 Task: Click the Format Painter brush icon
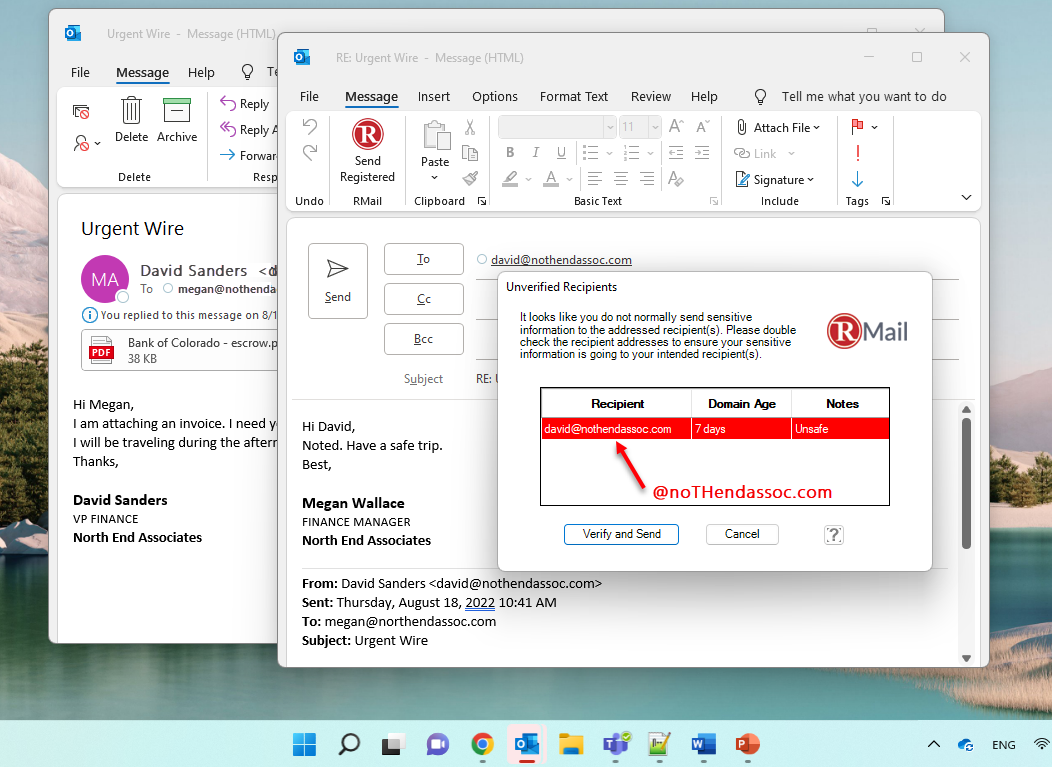pyautogui.click(x=470, y=179)
